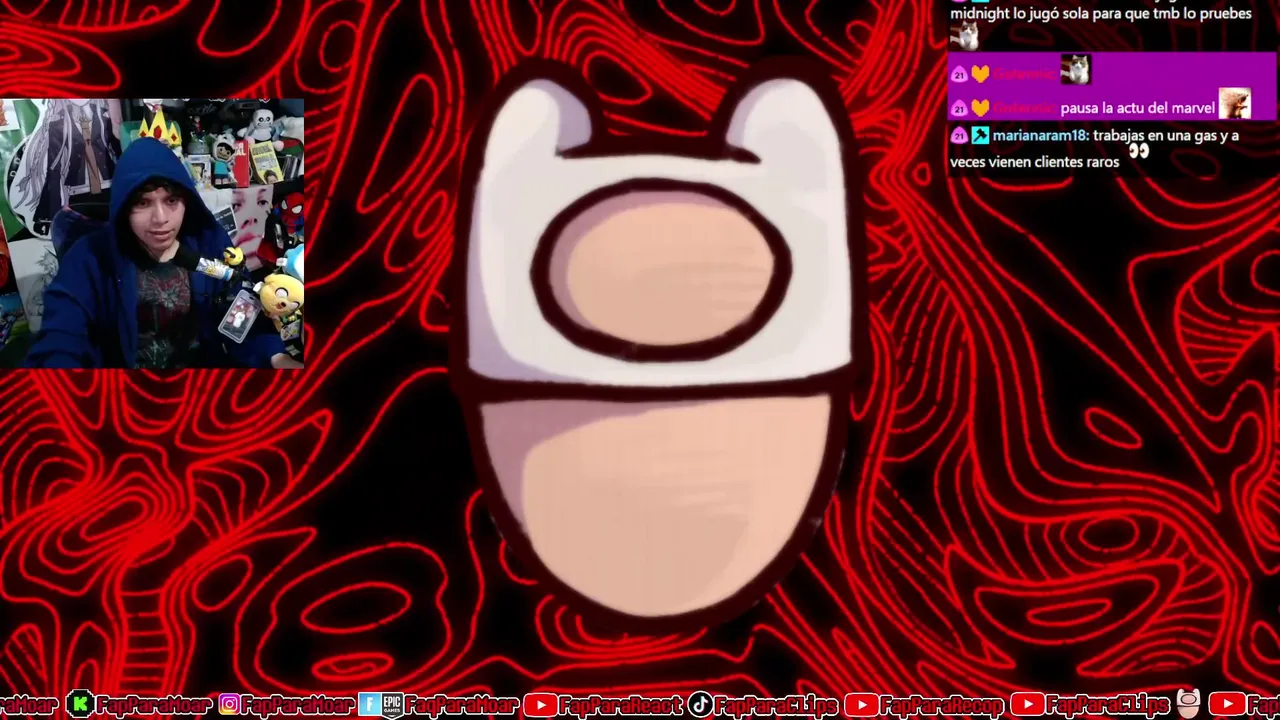Click the FapParaMoar handle next to the Instagram logo
The image size is (1280, 720).
tap(298, 705)
